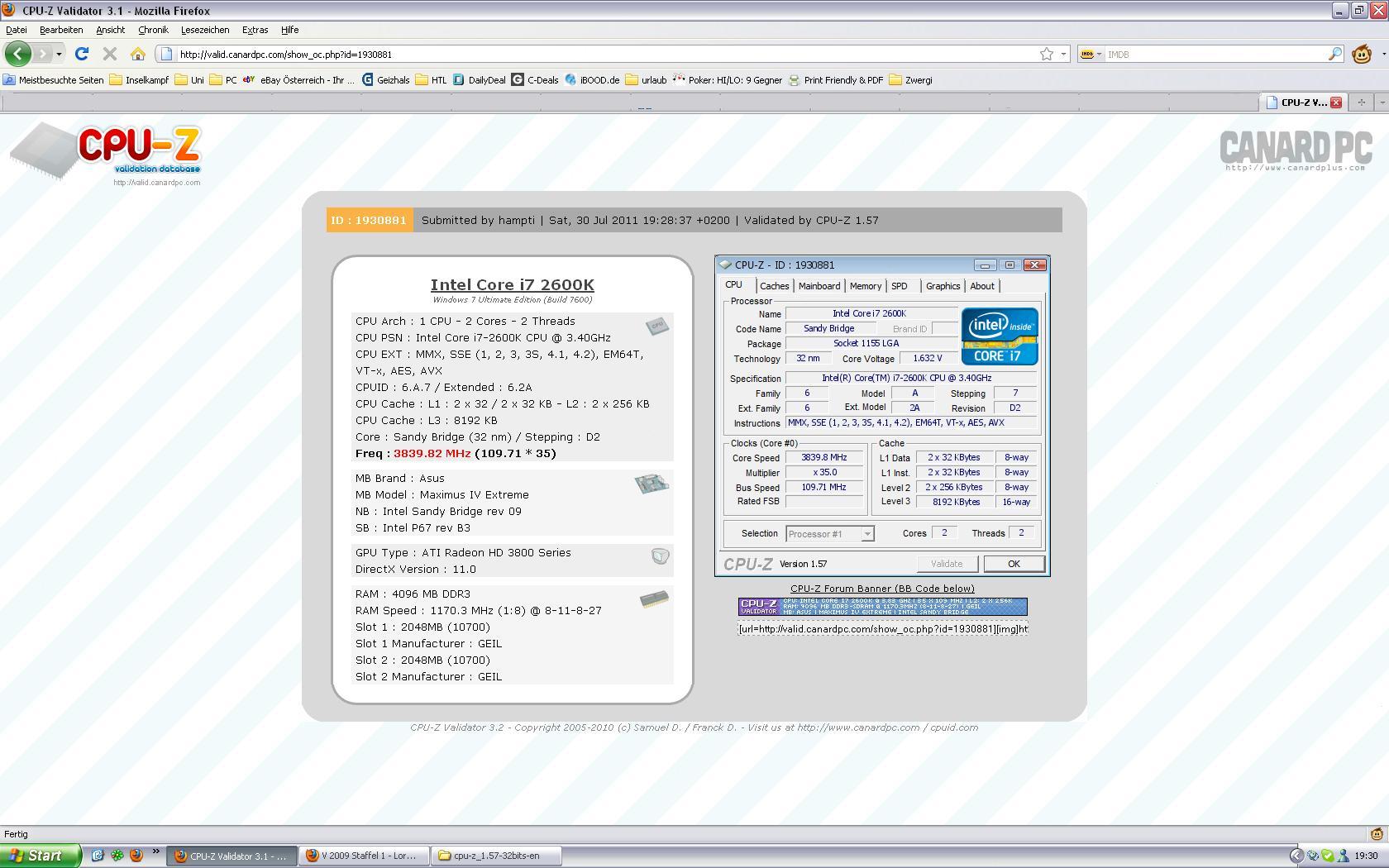
Task: Open the Lesezeichen menu
Action: click(205, 30)
